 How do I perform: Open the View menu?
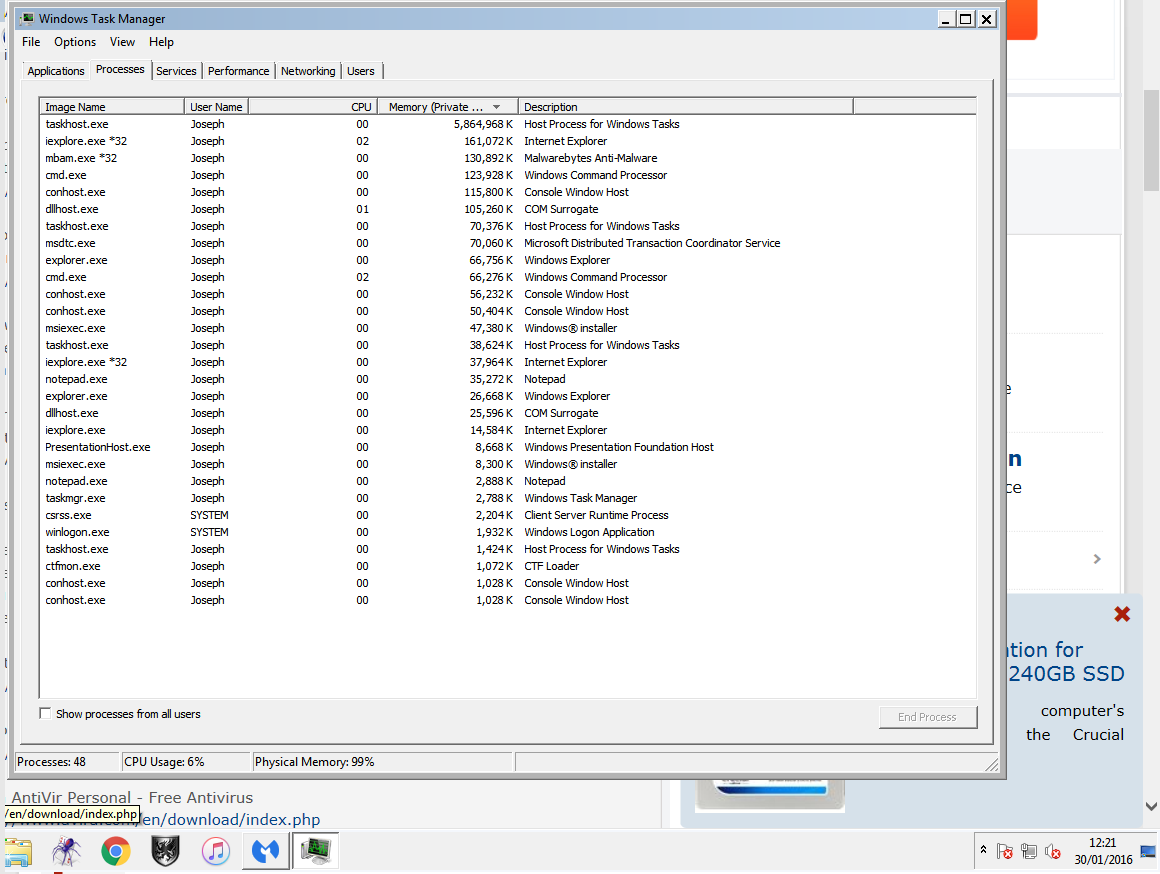tap(122, 41)
